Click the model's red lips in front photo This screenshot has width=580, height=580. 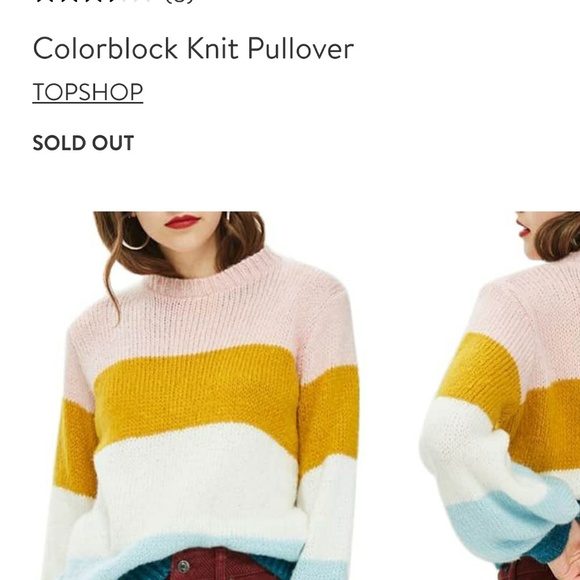point(182,221)
